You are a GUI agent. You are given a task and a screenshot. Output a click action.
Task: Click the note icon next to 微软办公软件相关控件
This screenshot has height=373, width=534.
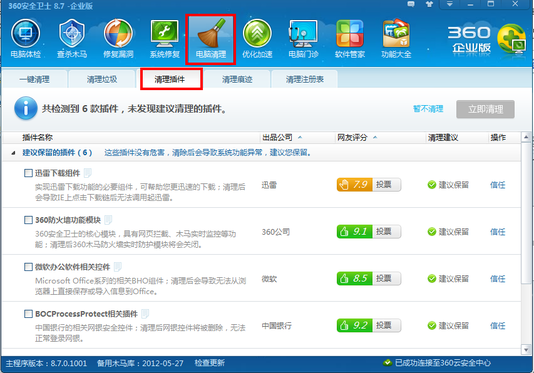(x=117, y=267)
